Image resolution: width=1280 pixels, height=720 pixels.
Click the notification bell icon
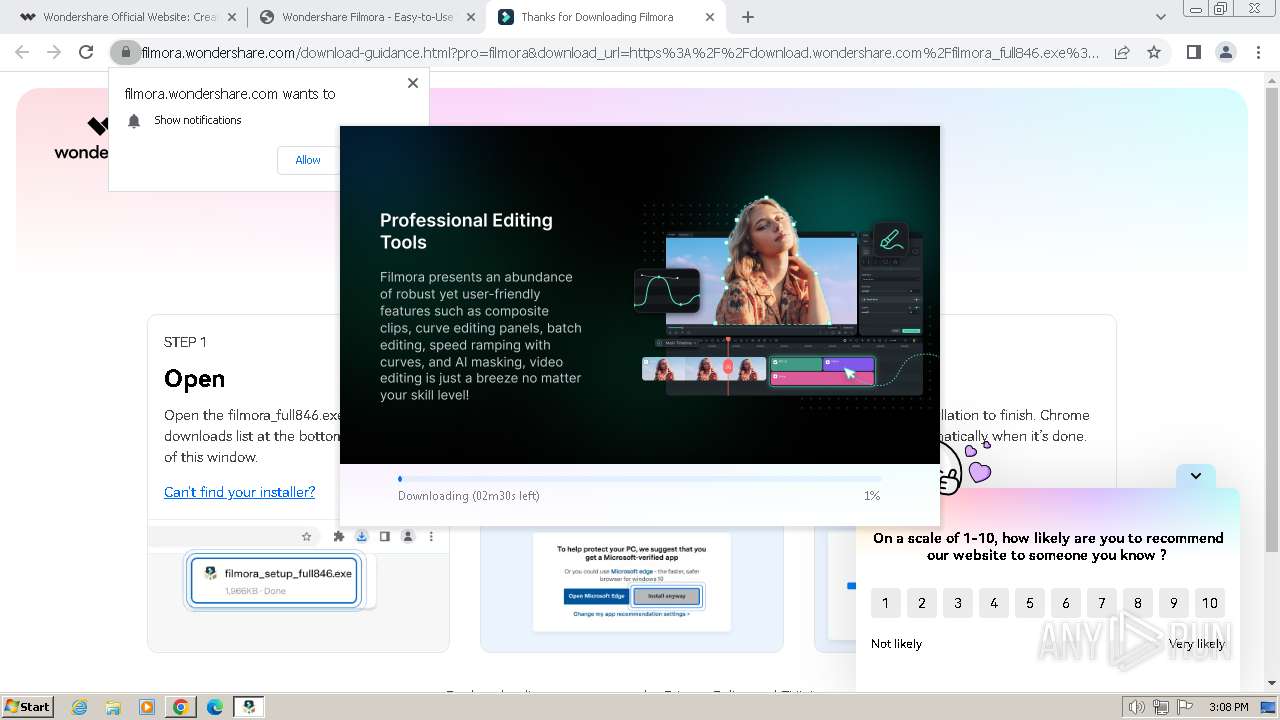pyautogui.click(x=134, y=120)
